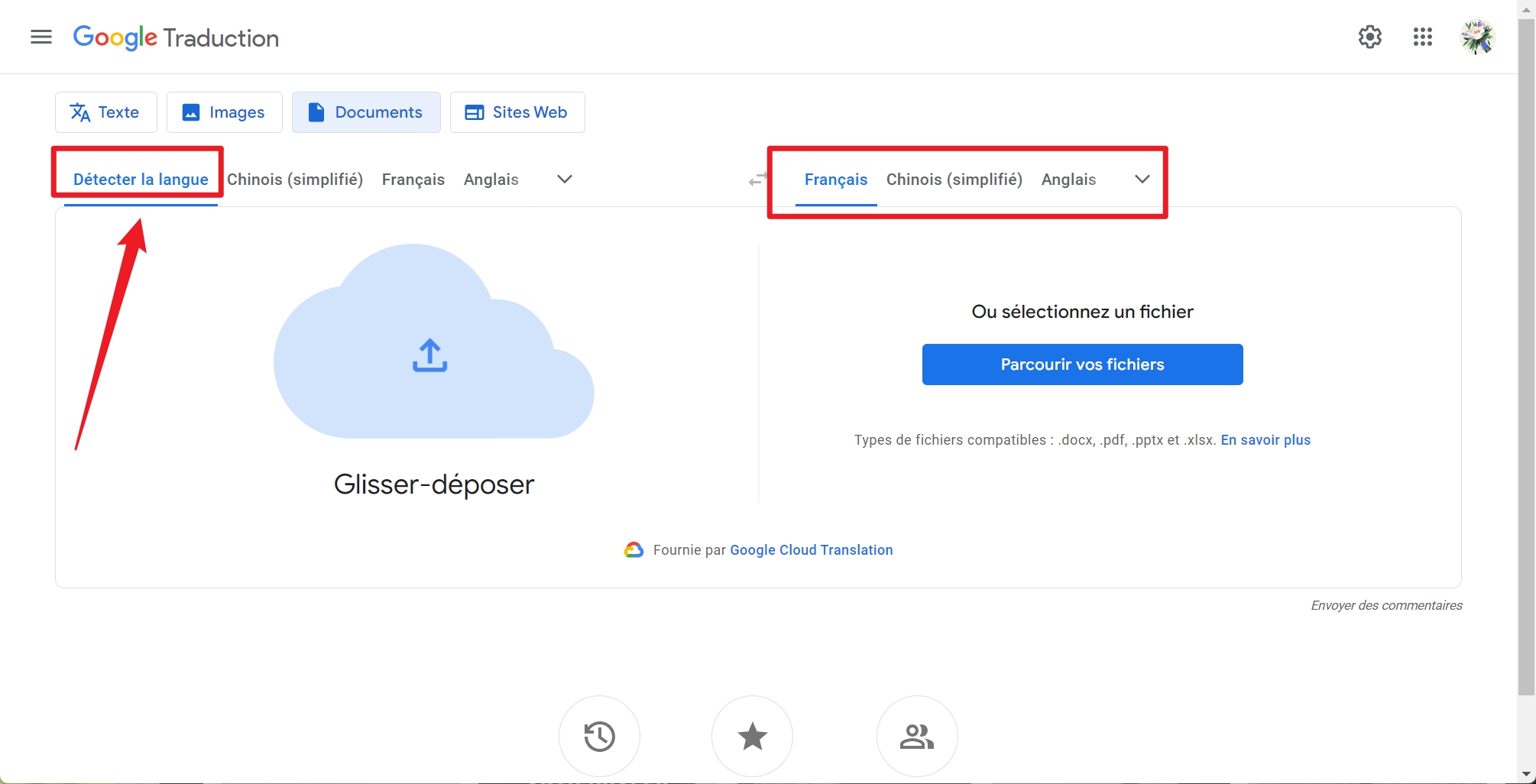Viewport: 1536px width, 784px height.
Task: Switch to the Texte tab
Action: (105, 112)
